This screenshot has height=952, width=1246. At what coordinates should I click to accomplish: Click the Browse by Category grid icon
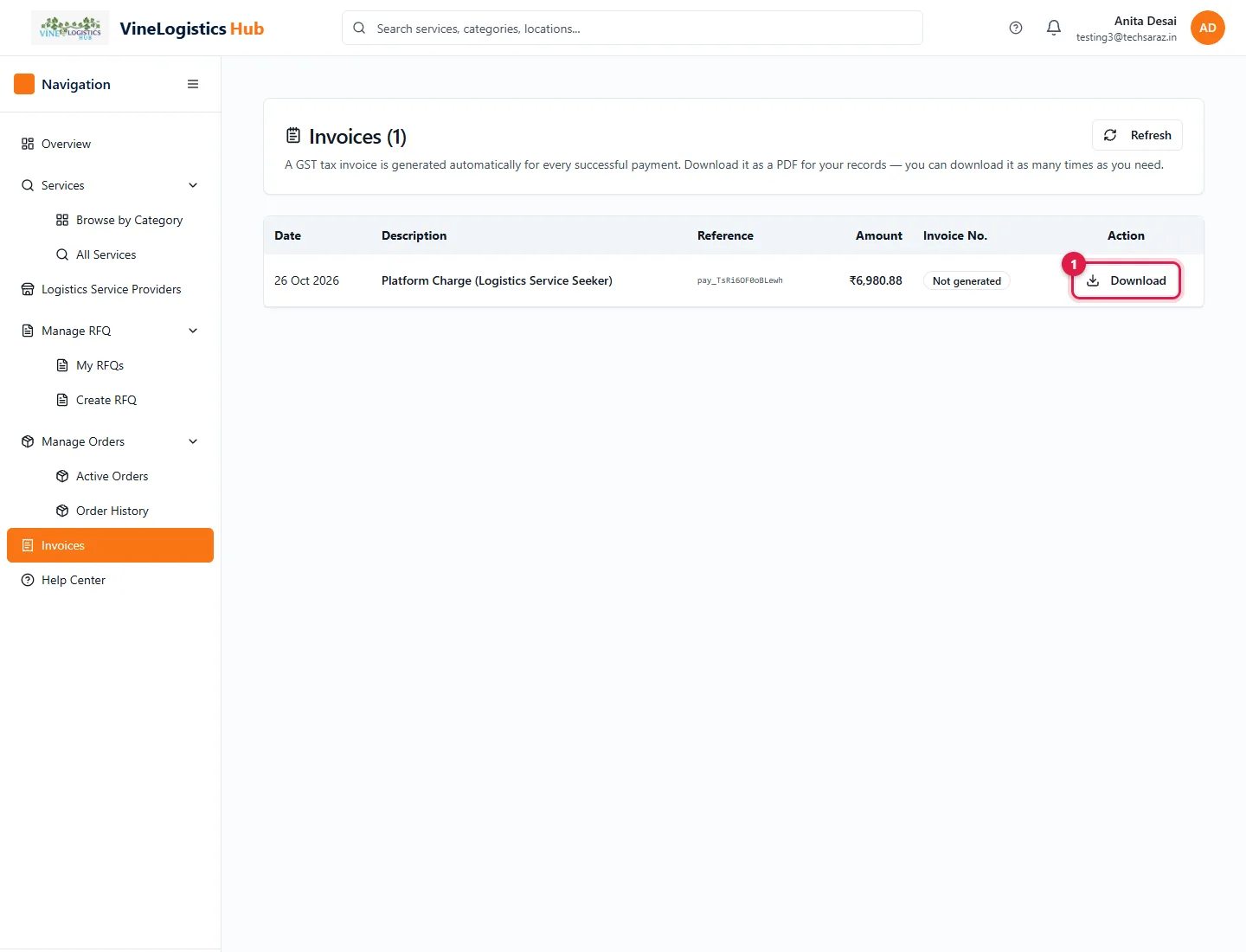tap(62, 220)
